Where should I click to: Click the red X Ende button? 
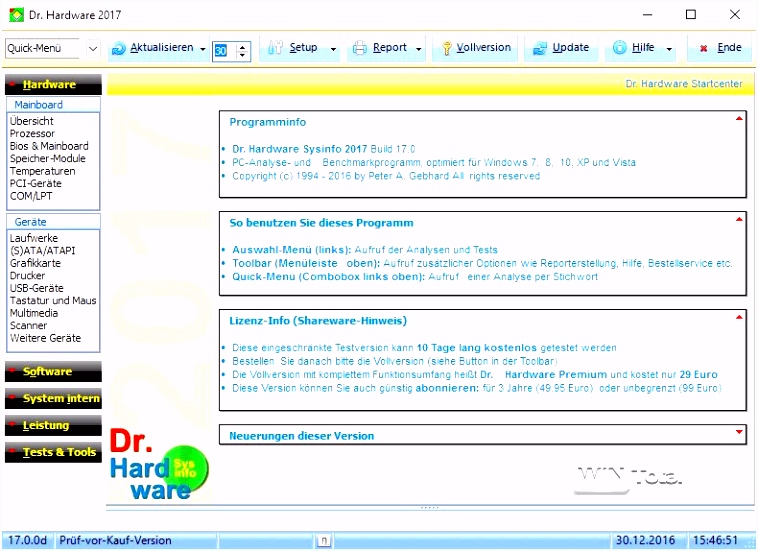(x=704, y=48)
